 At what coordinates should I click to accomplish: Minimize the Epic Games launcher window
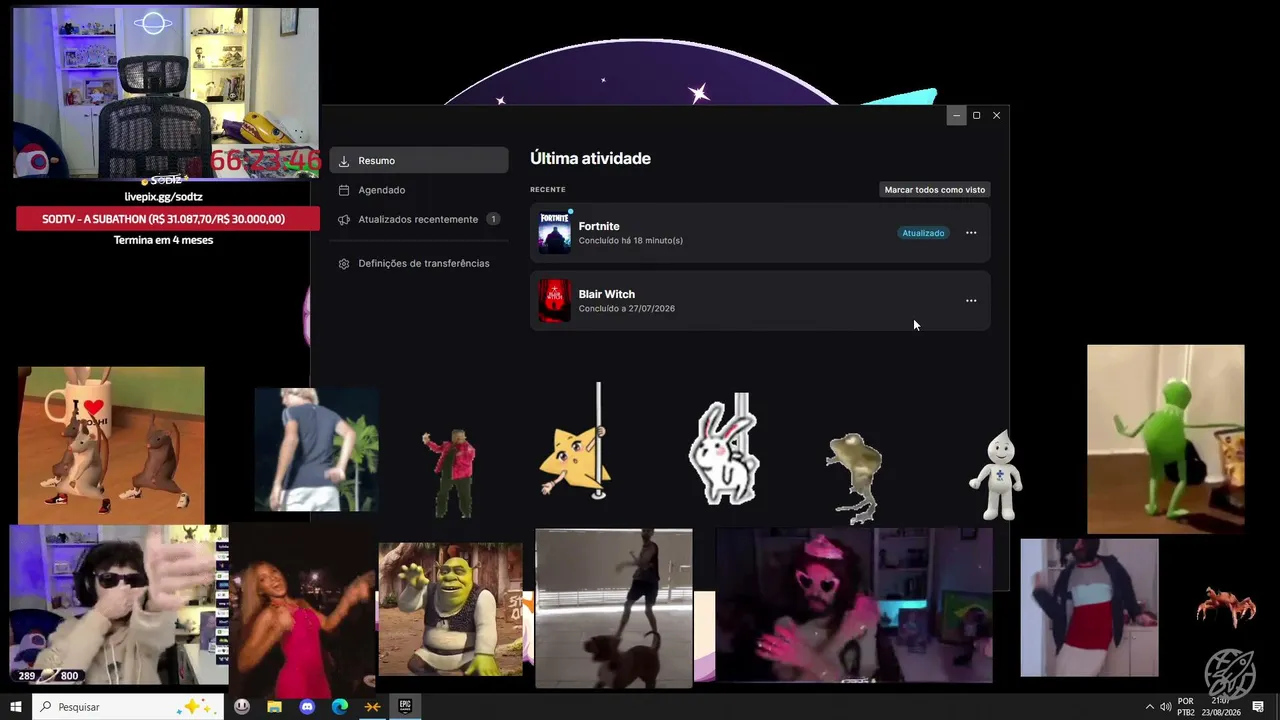click(956, 115)
